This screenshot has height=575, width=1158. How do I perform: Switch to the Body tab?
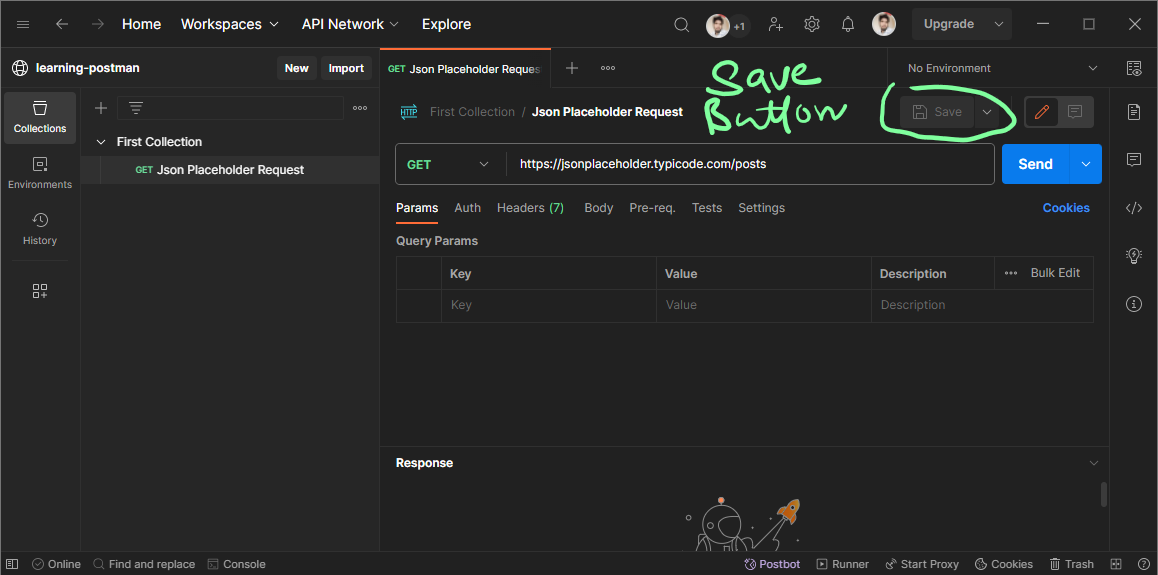599,208
